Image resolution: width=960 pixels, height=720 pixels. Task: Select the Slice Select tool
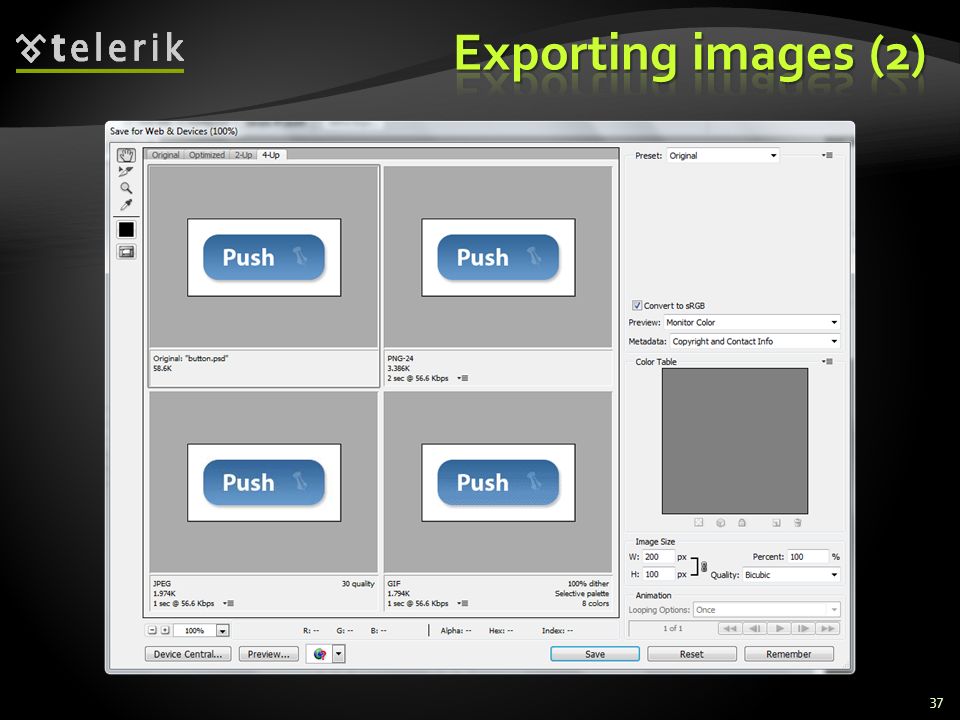pos(126,171)
